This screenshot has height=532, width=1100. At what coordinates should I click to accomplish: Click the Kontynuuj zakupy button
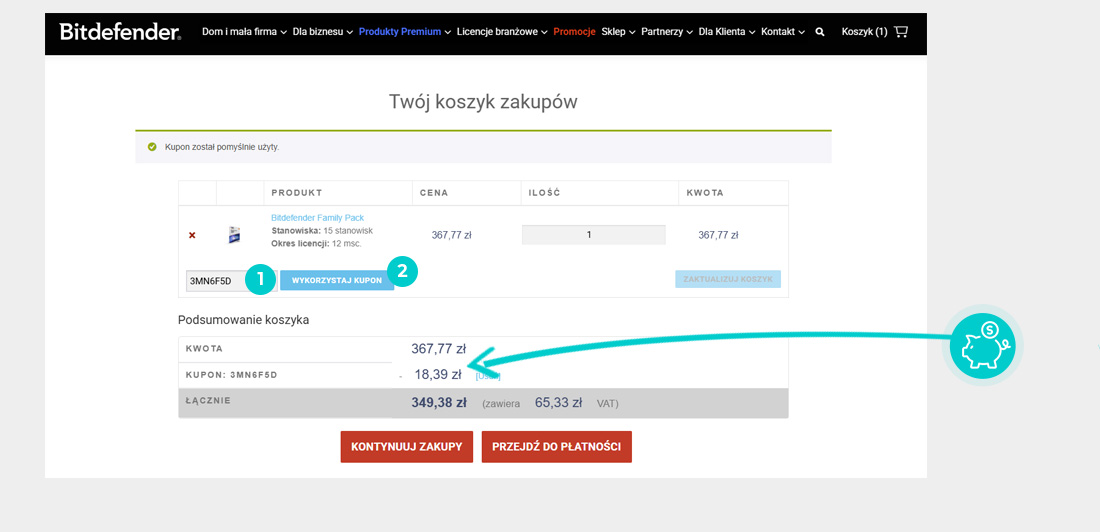pyautogui.click(x=407, y=447)
